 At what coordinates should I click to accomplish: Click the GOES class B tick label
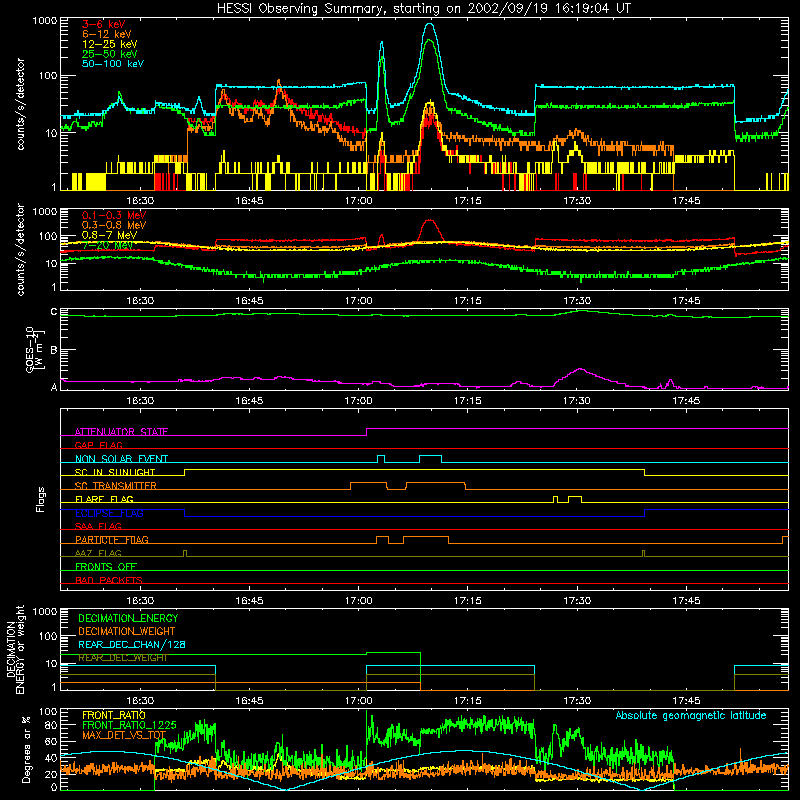pos(54,350)
